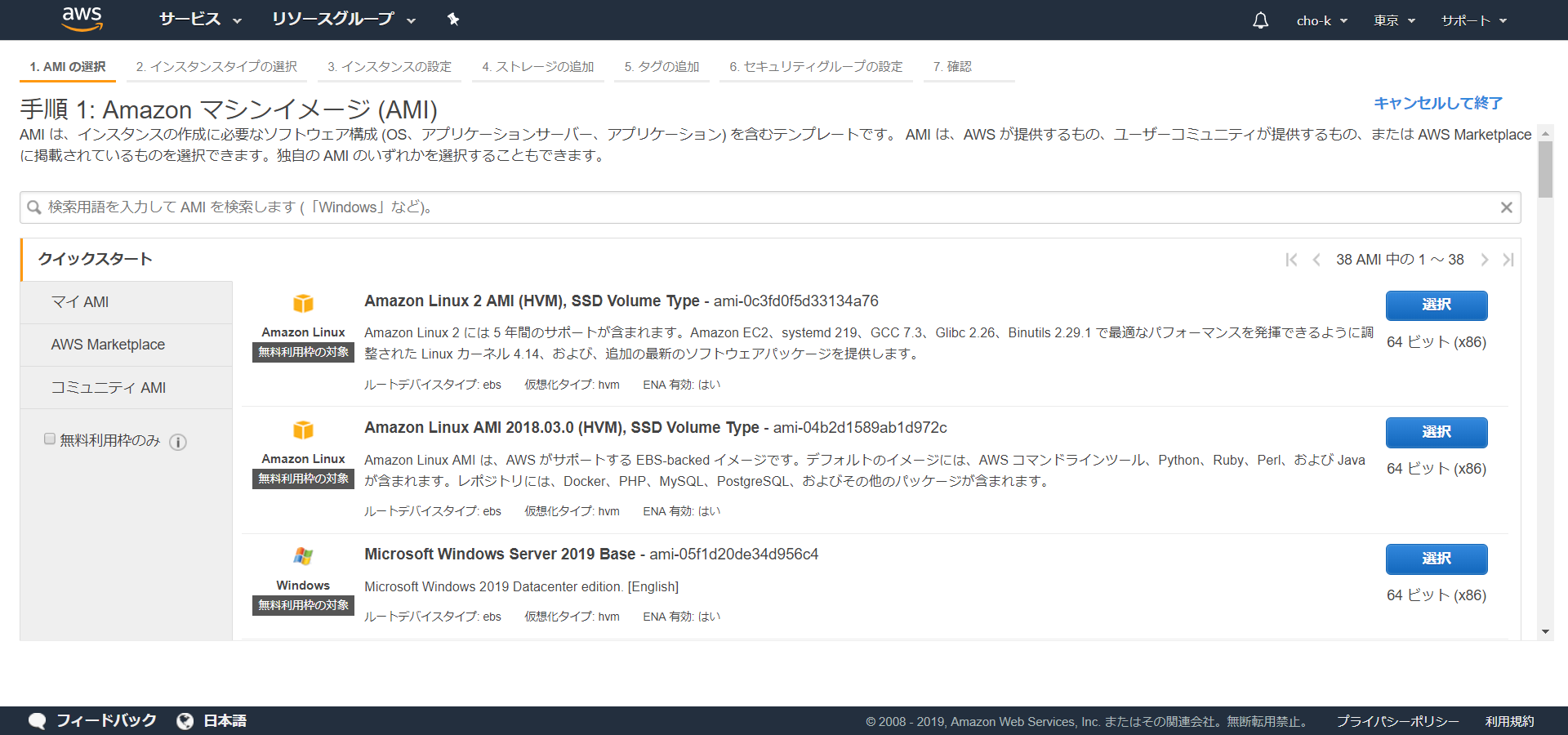Select step tab 1. AMI の選択
The width and height of the screenshot is (1568, 735).
[68, 67]
